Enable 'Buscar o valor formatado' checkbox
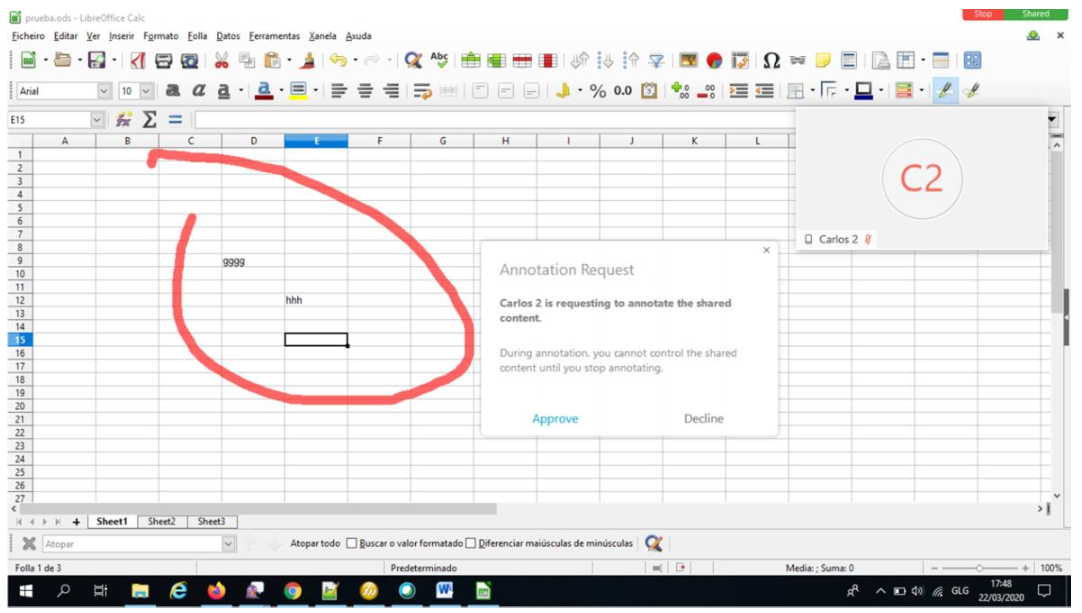Image resolution: width=1082 pixels, height=613 pixels. pos(351,543)
